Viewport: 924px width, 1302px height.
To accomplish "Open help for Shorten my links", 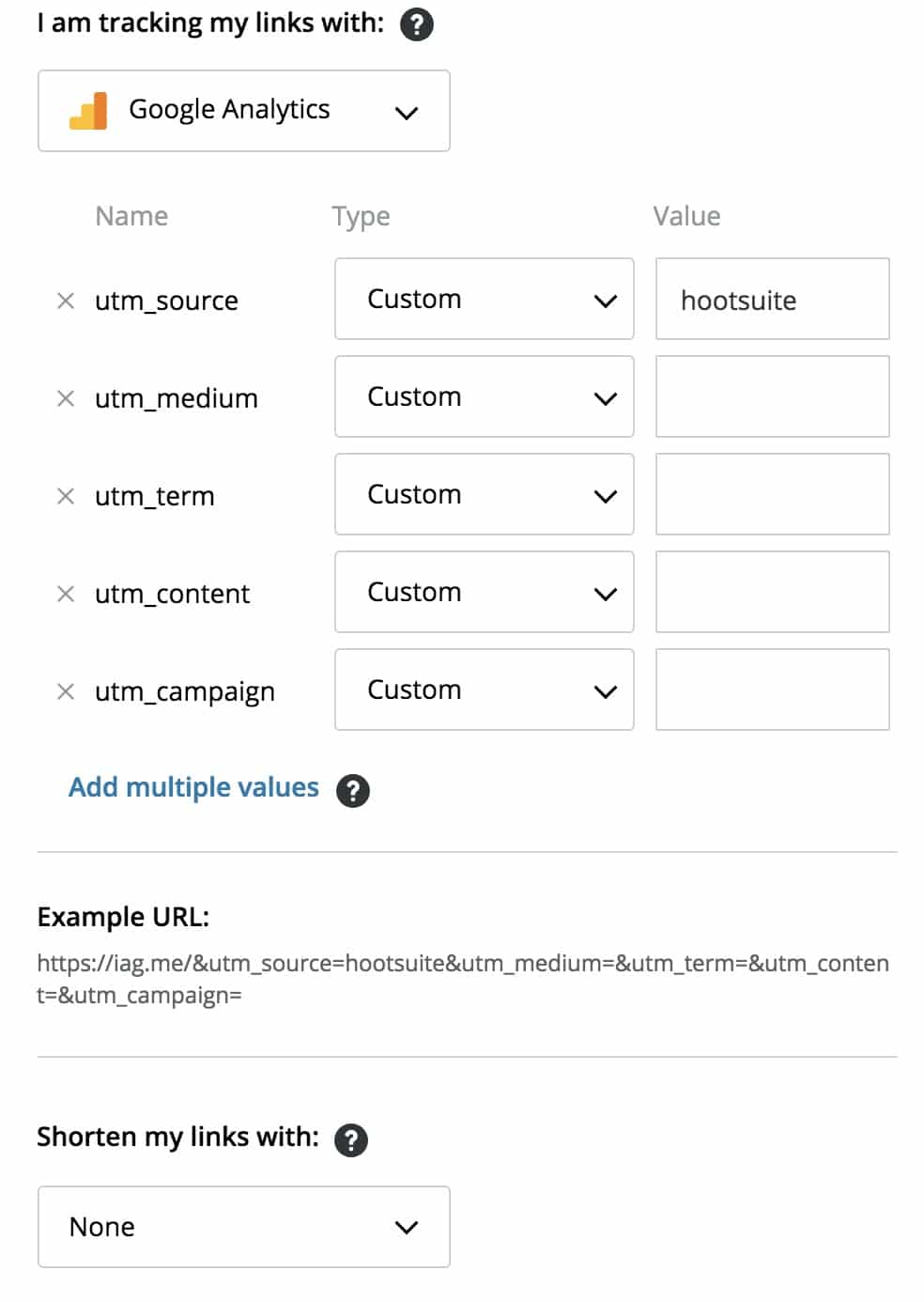I will tap(351, 1139).
